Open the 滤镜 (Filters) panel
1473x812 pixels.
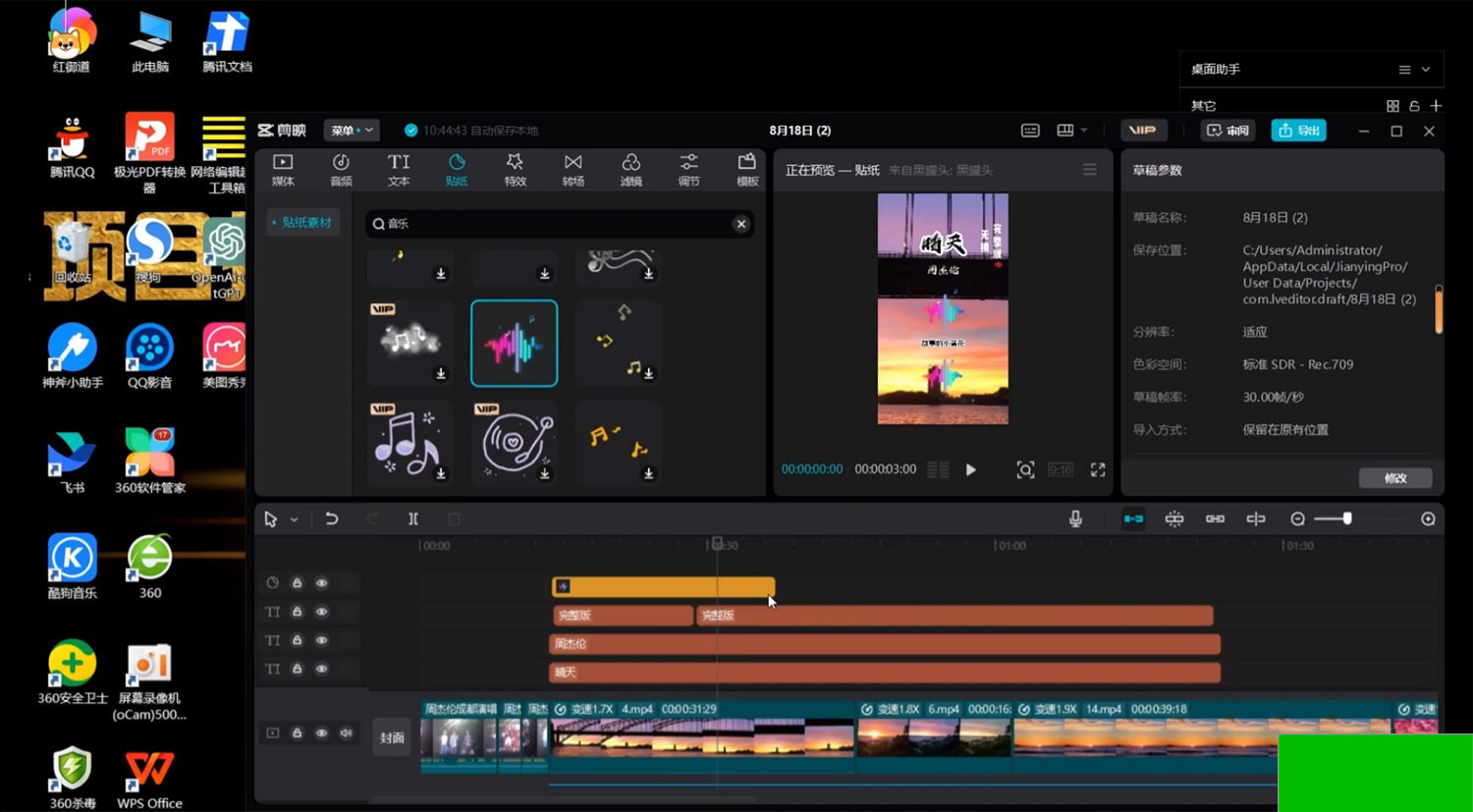point(630,169)
